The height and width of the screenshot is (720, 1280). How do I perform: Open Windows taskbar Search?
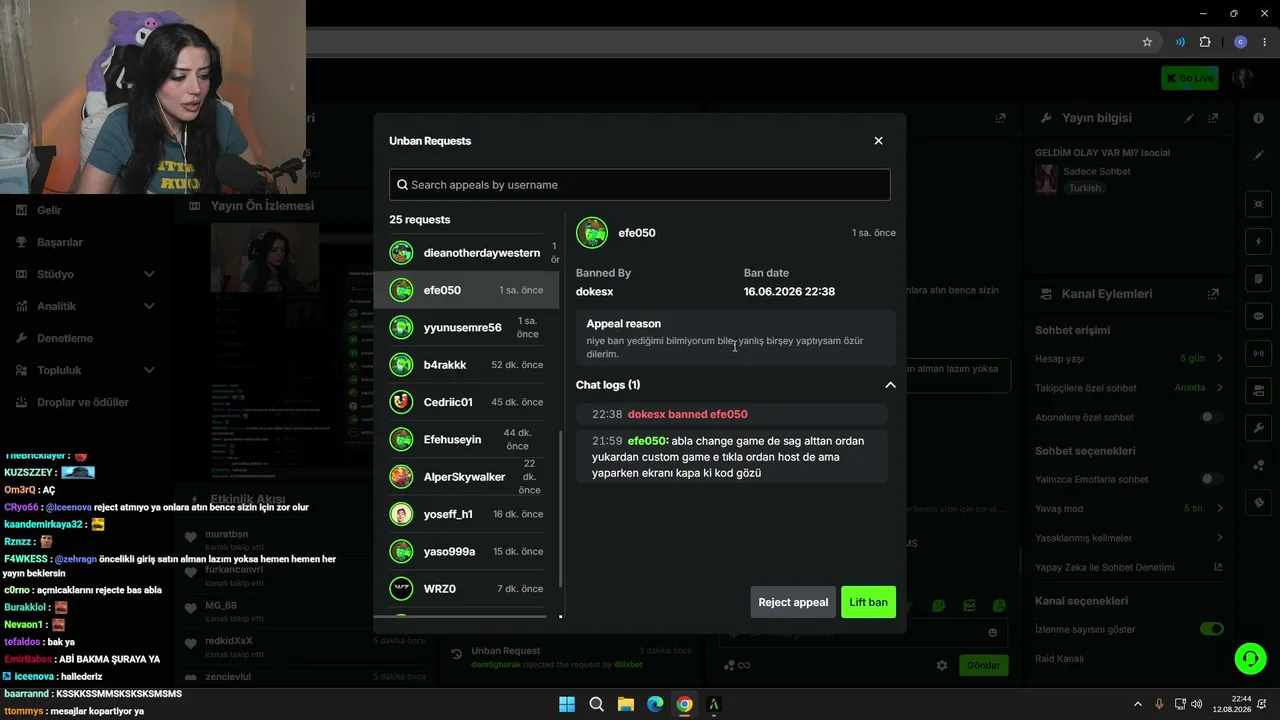pyautogui.click(x=596, y=704)
